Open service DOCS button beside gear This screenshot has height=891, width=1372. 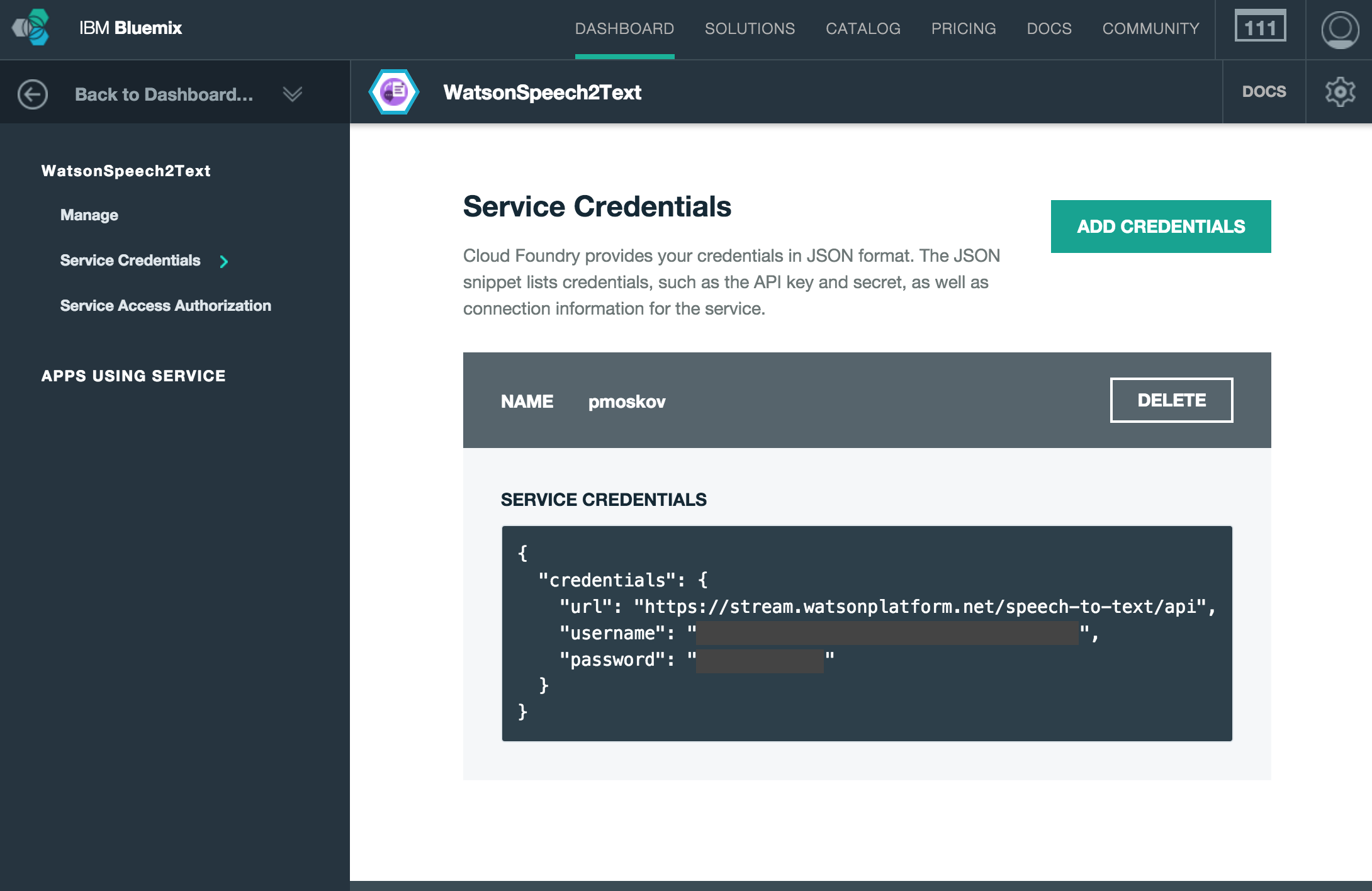[x=1264, y=92]
